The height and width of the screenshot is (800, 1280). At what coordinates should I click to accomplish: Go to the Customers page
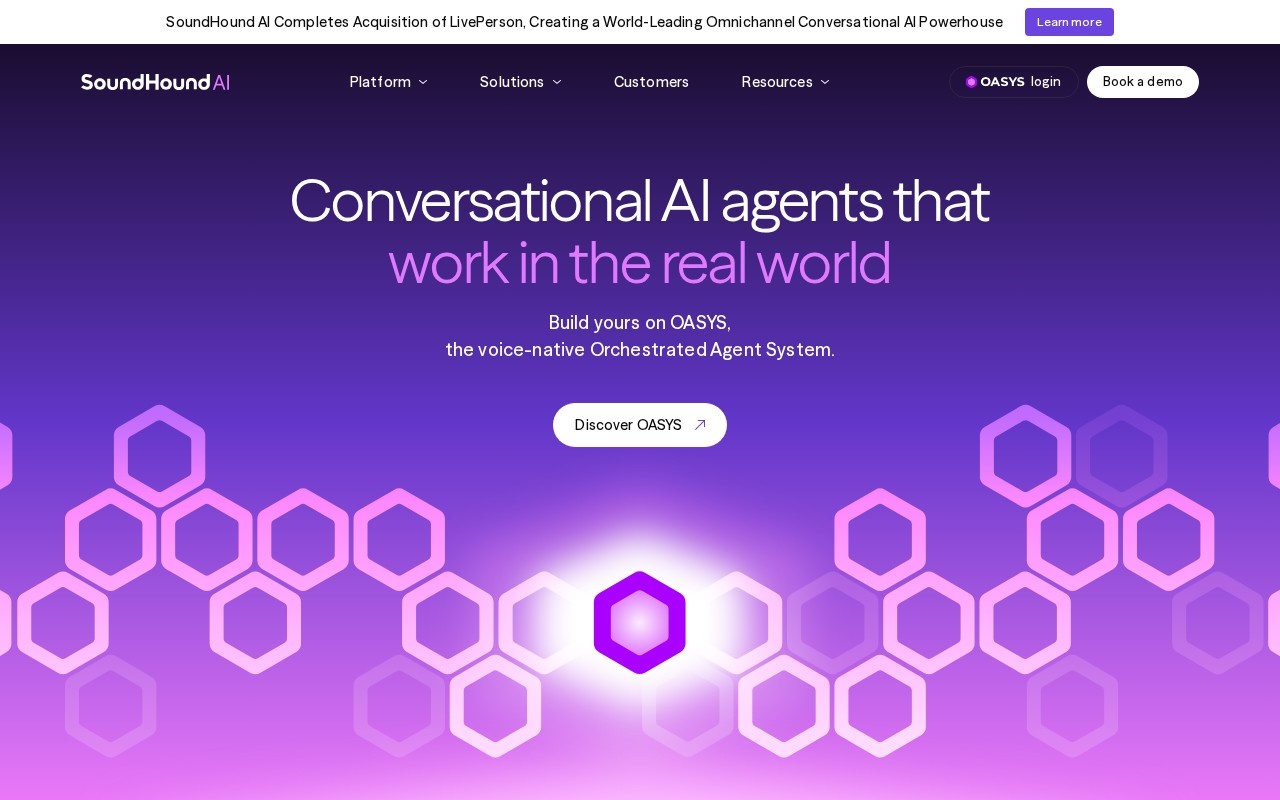point(651,82)
